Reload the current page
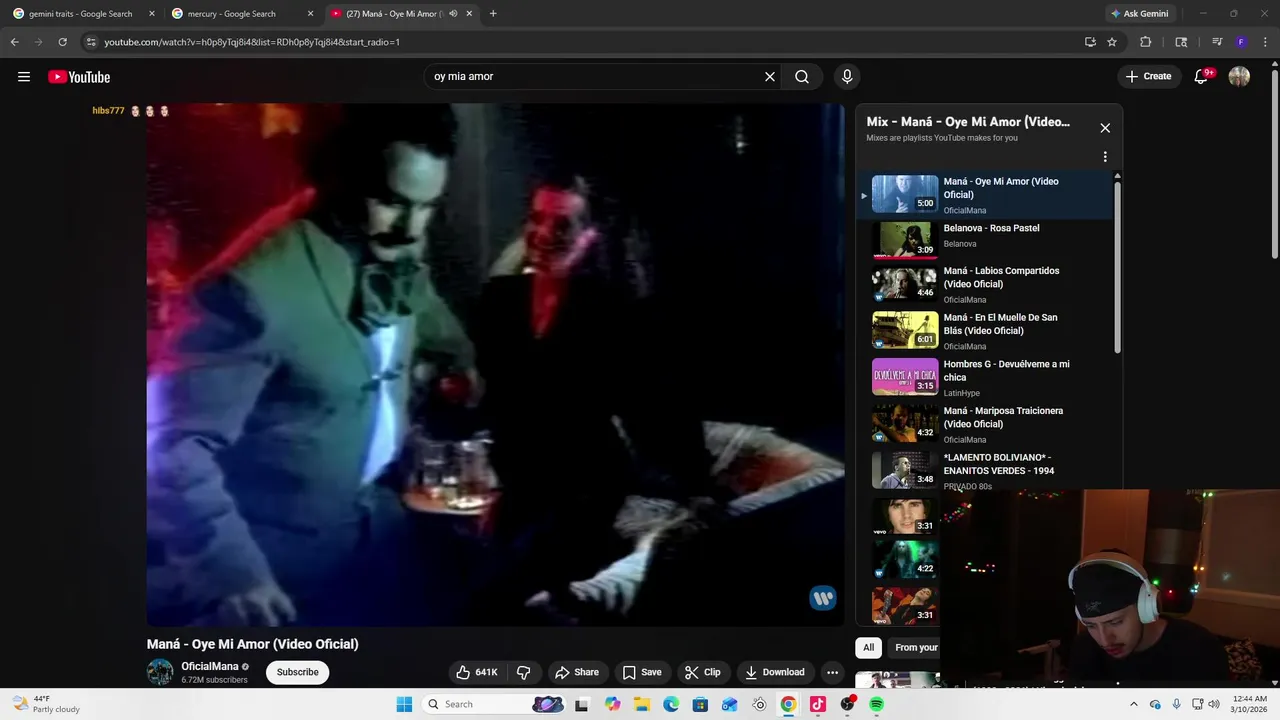1280x720 pixels. click(62, 42)
